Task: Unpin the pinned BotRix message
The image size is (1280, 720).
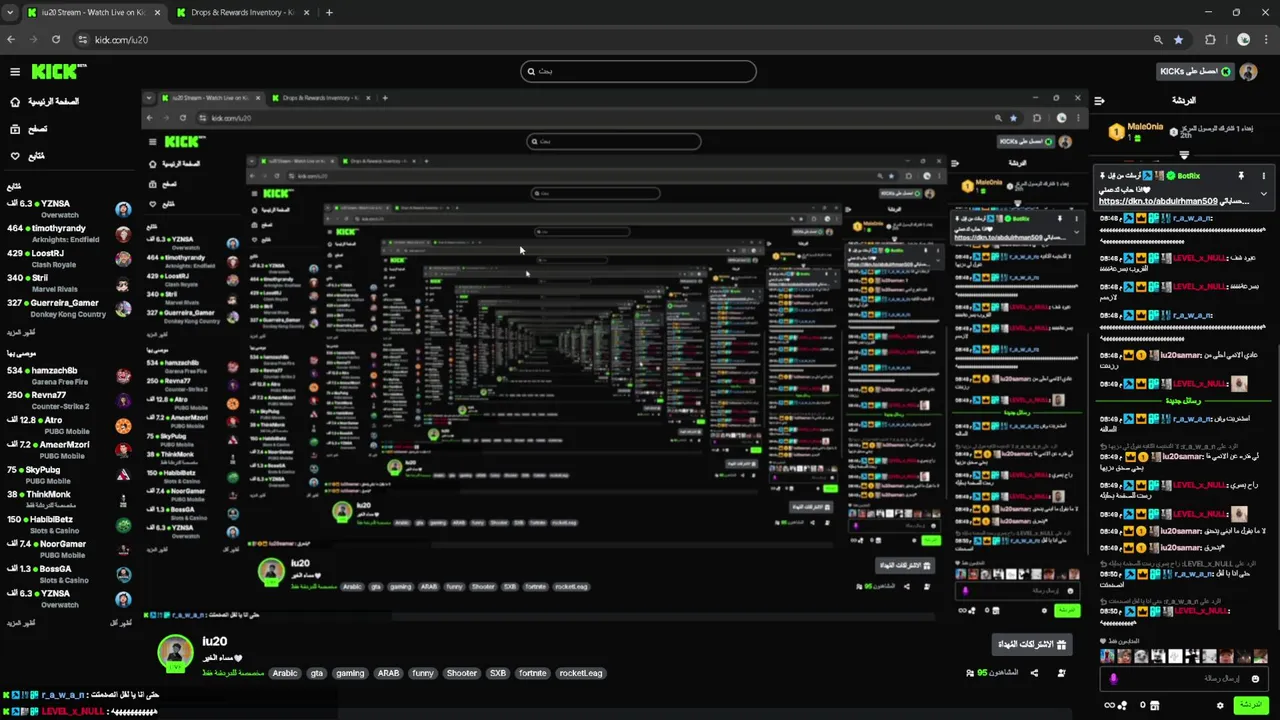Action: click(1241, 176)
